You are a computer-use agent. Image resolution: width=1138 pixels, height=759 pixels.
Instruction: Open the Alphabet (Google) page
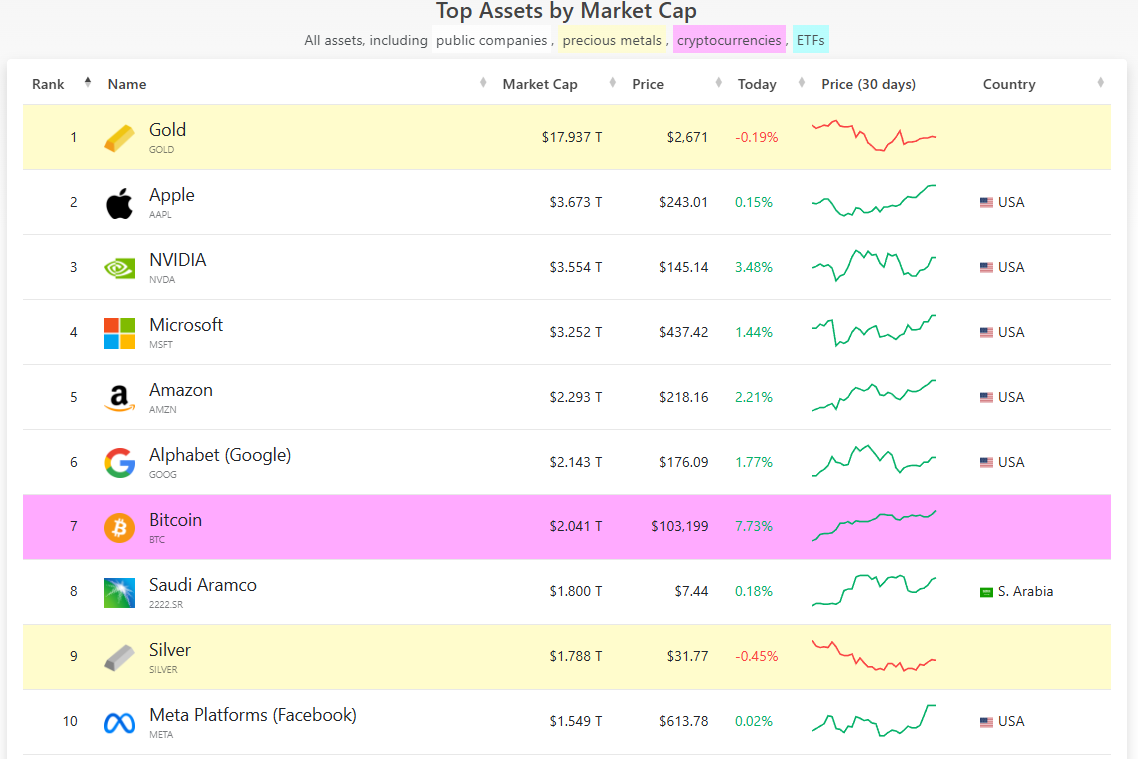pos(220,455)
